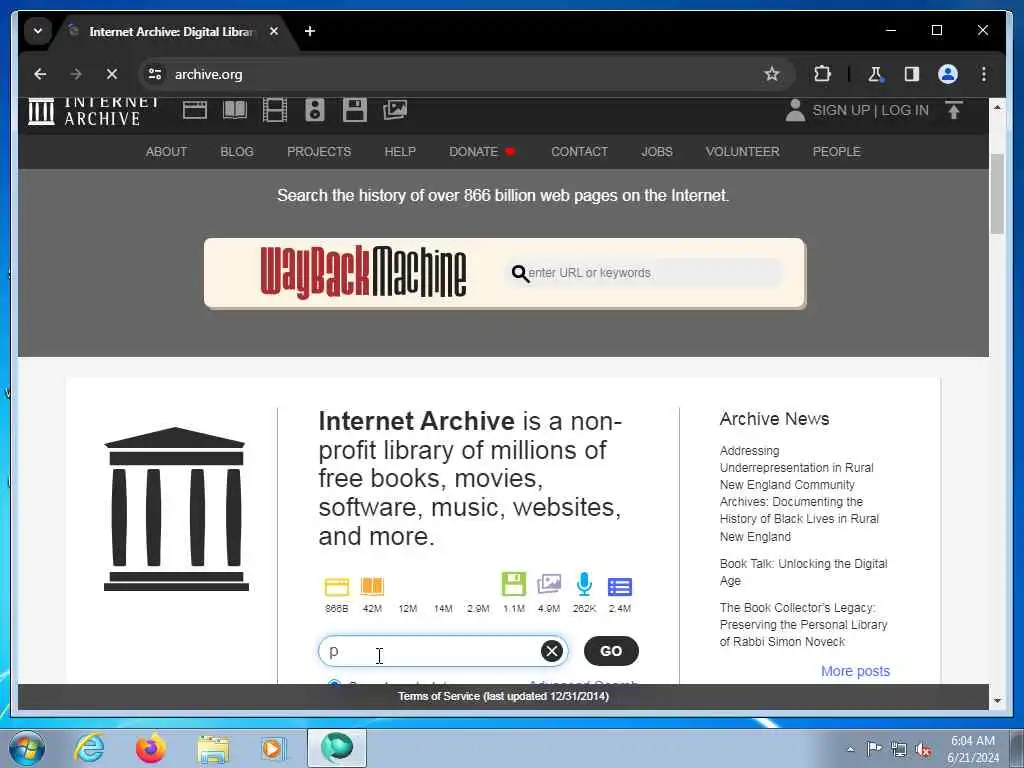1024x768 pixels.
Task: Open the Terms of Service notice
Action: [504, 696]
